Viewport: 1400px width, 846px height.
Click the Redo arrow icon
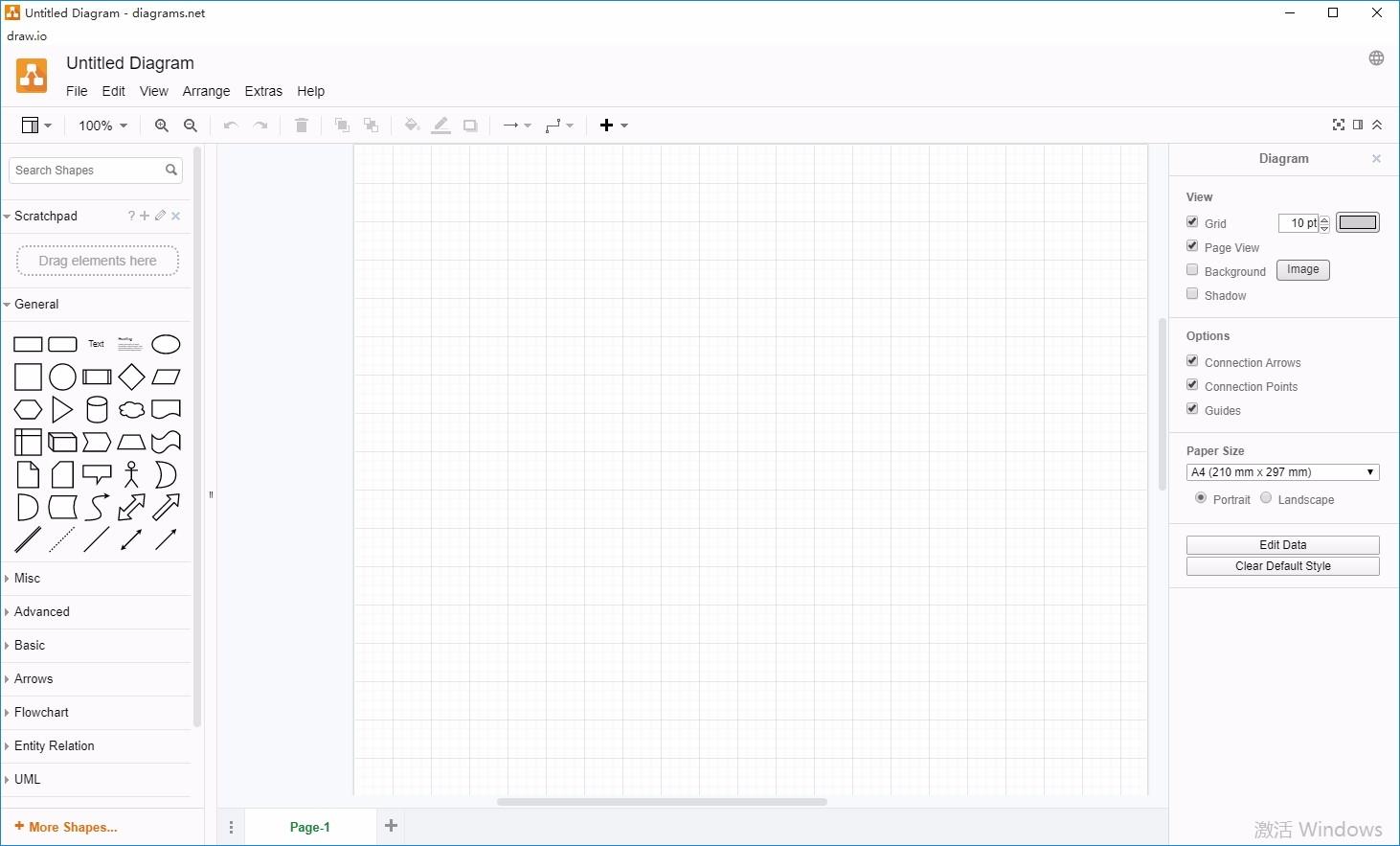[x=260, y=126]
